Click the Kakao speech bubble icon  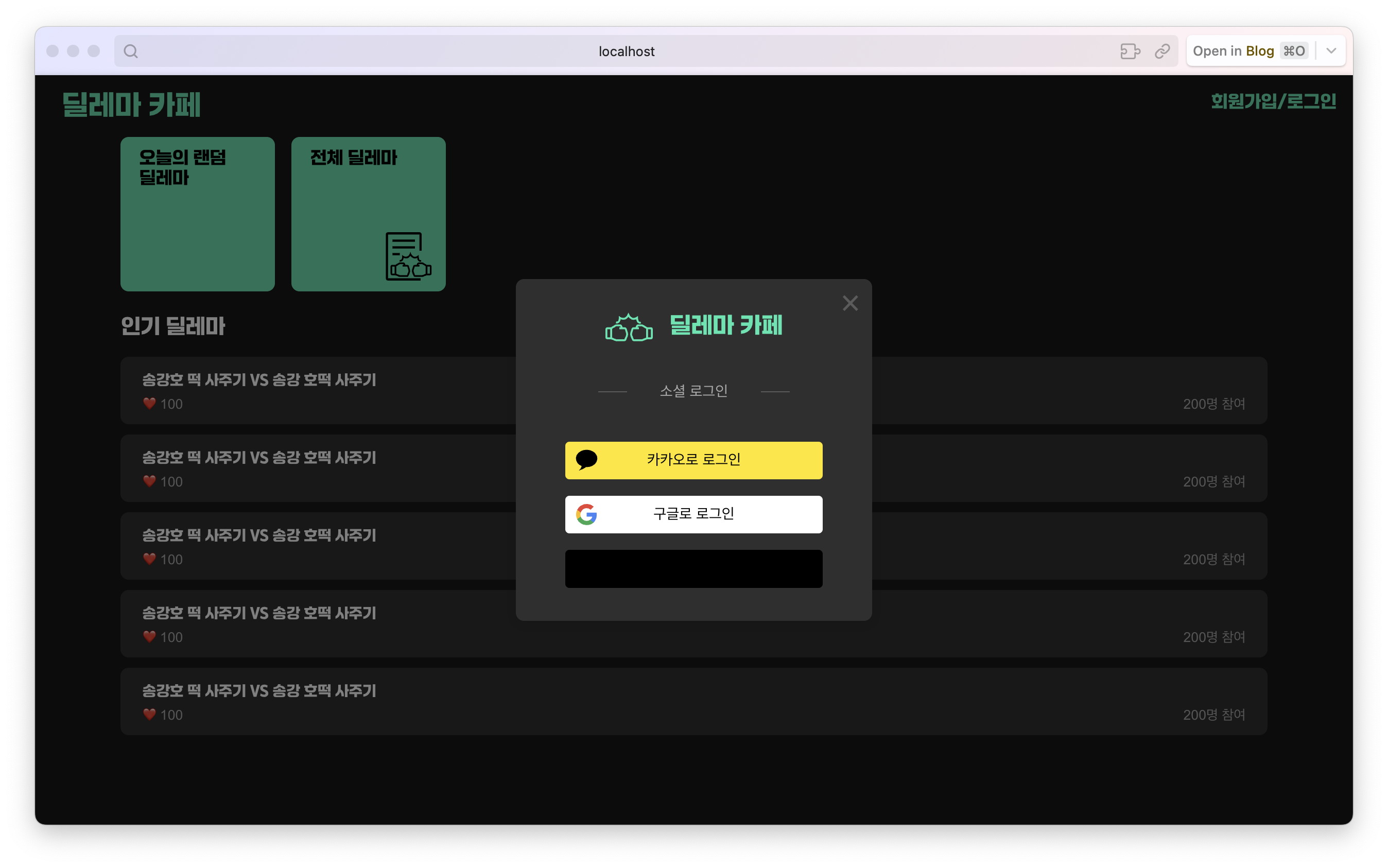(586, 460)
